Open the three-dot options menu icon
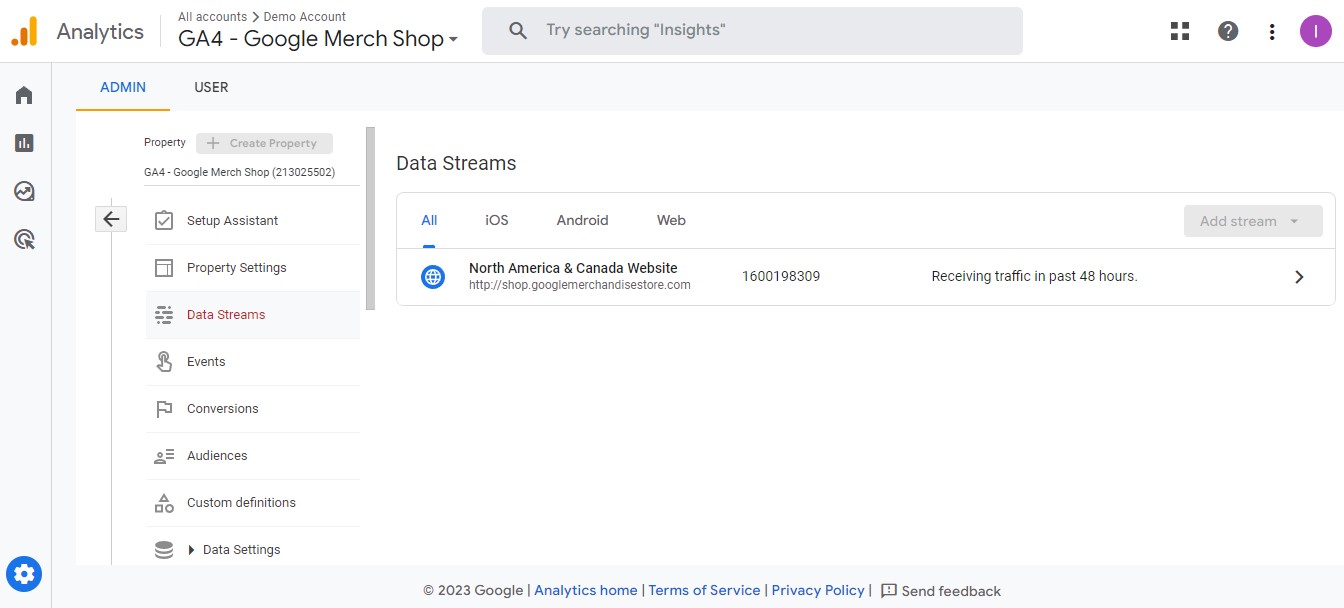Image resolution: width=1344 pixels, height=608 pixels. (x=1271, y=31)
